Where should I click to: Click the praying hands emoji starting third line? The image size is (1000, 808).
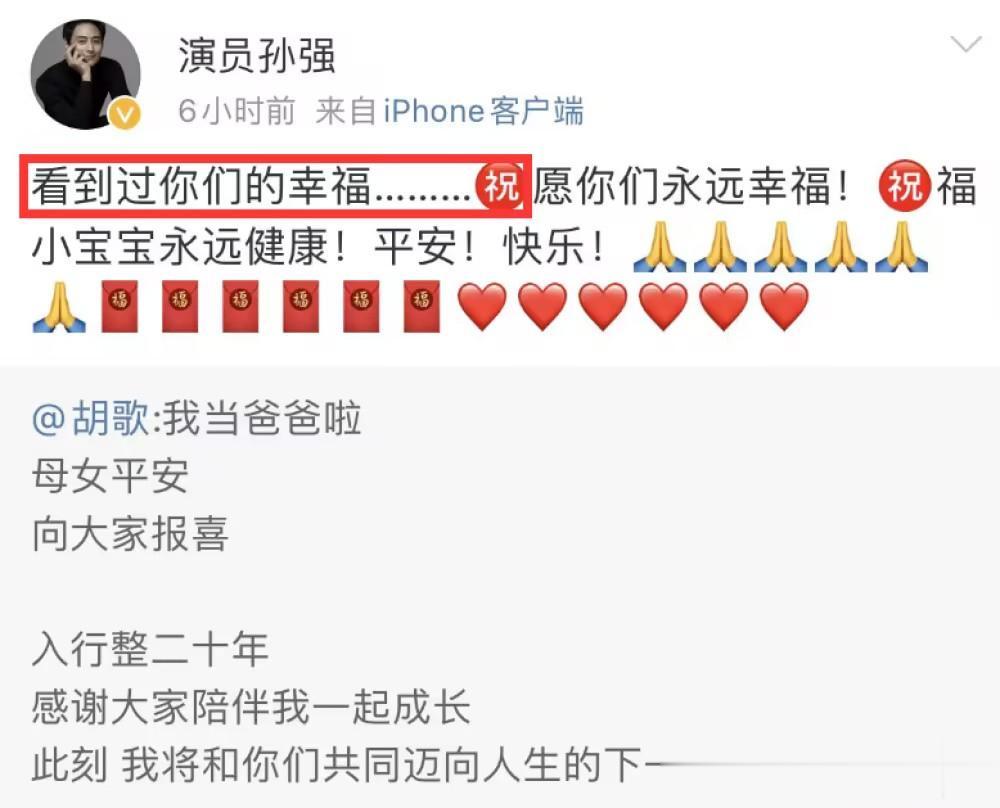pyautogui.click(x=59, y=307)
